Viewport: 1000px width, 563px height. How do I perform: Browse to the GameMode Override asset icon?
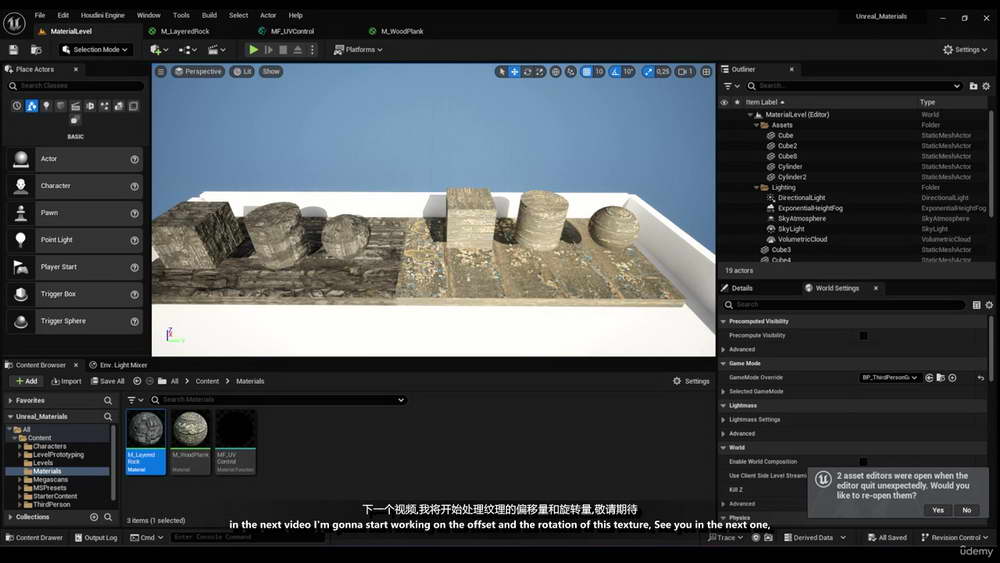(x=941, y=377)
